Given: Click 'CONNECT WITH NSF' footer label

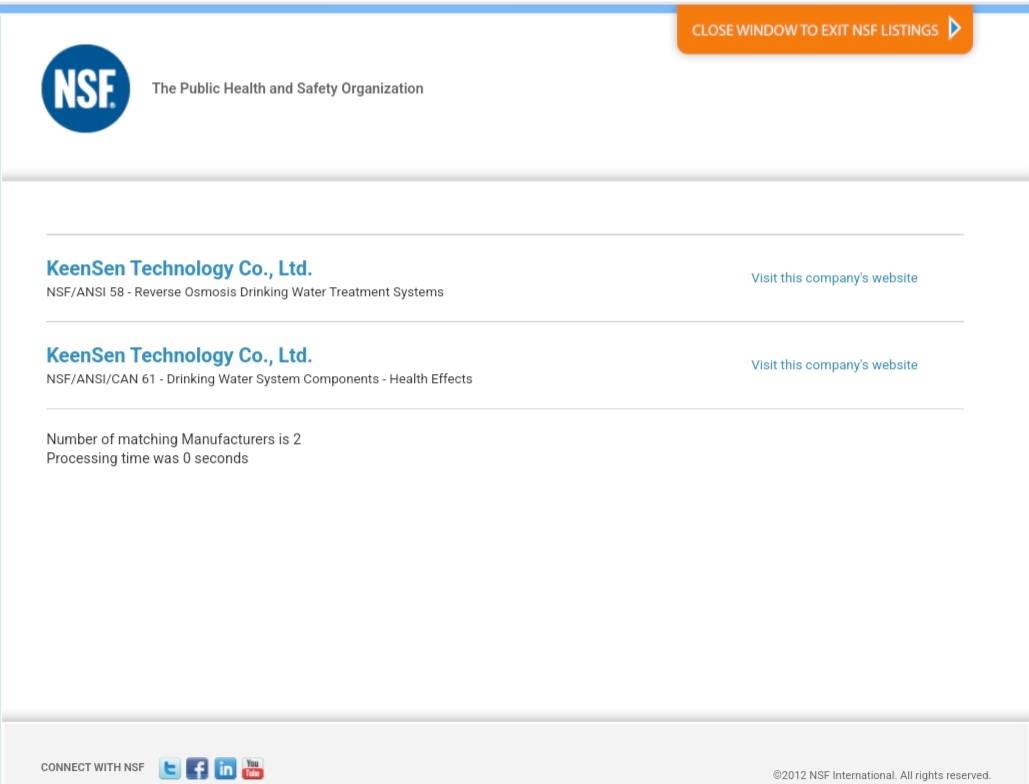Looking at the screenshot, I should [93, 767].
